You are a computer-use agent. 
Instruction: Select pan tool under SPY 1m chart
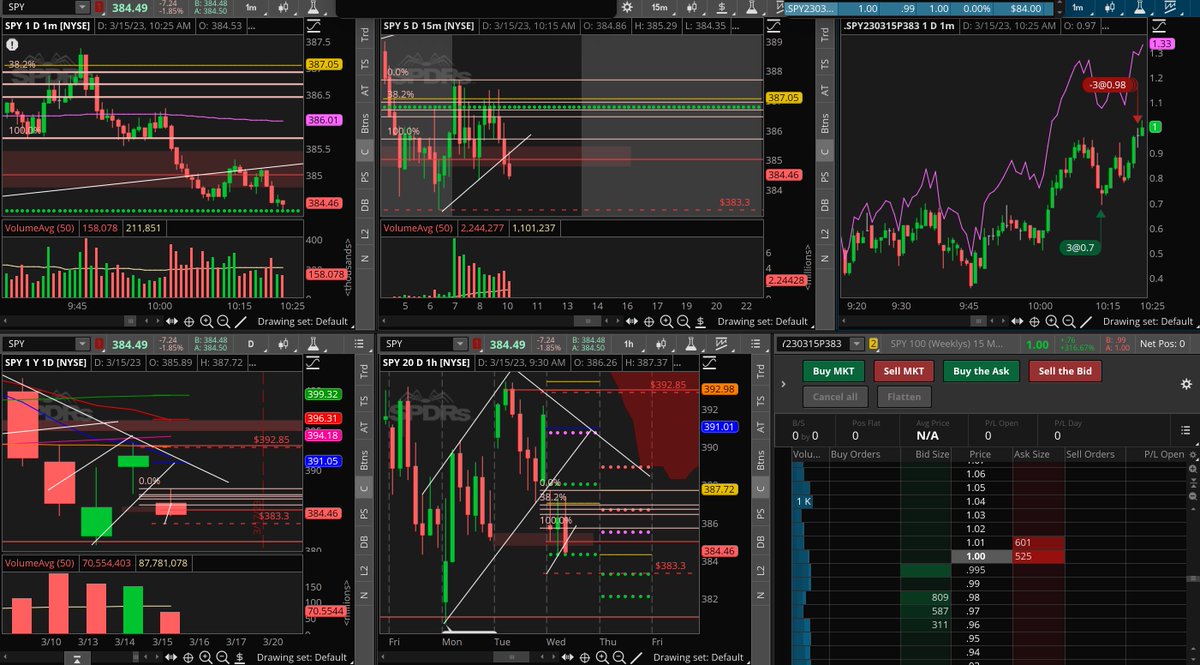pyautogui.click(x=171, y=322)
